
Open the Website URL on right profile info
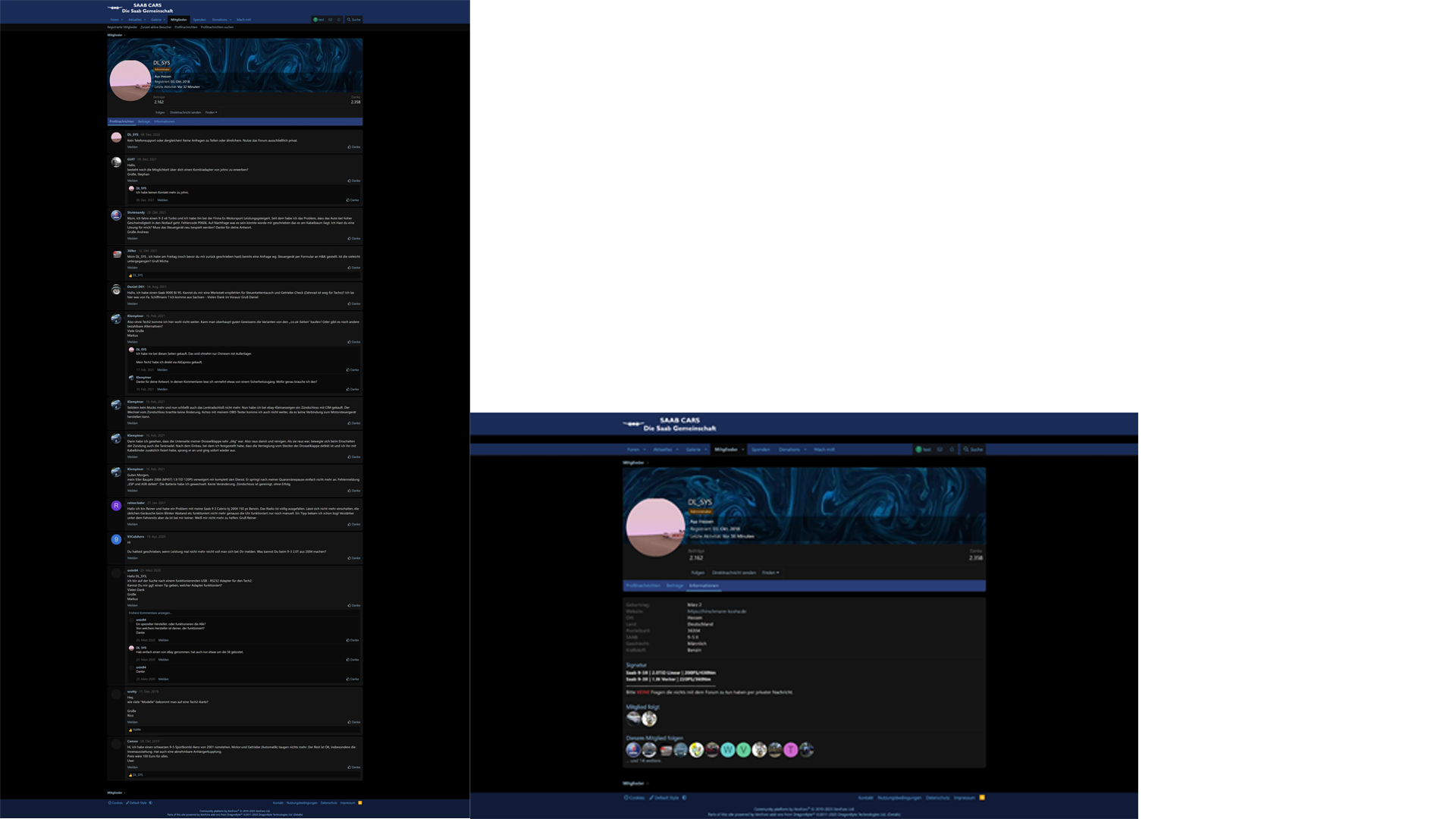717,611
